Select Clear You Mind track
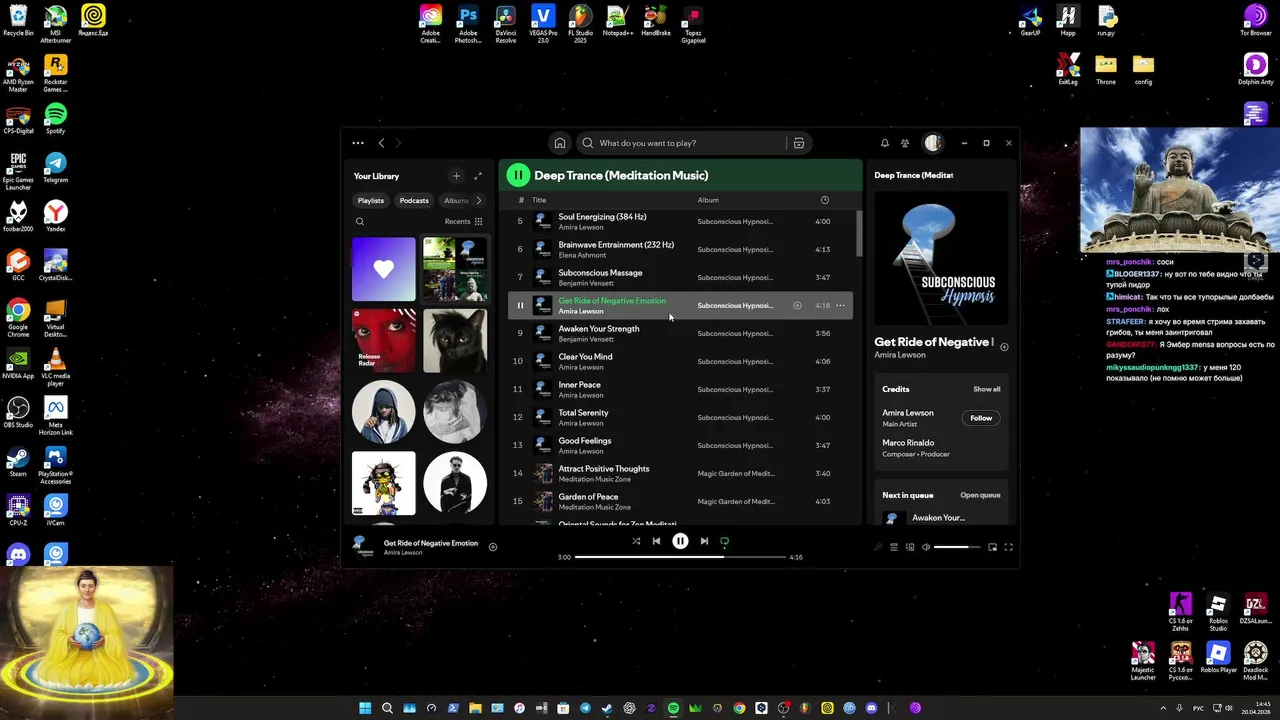The image size is (1280, 720). (x=680, y=361)
